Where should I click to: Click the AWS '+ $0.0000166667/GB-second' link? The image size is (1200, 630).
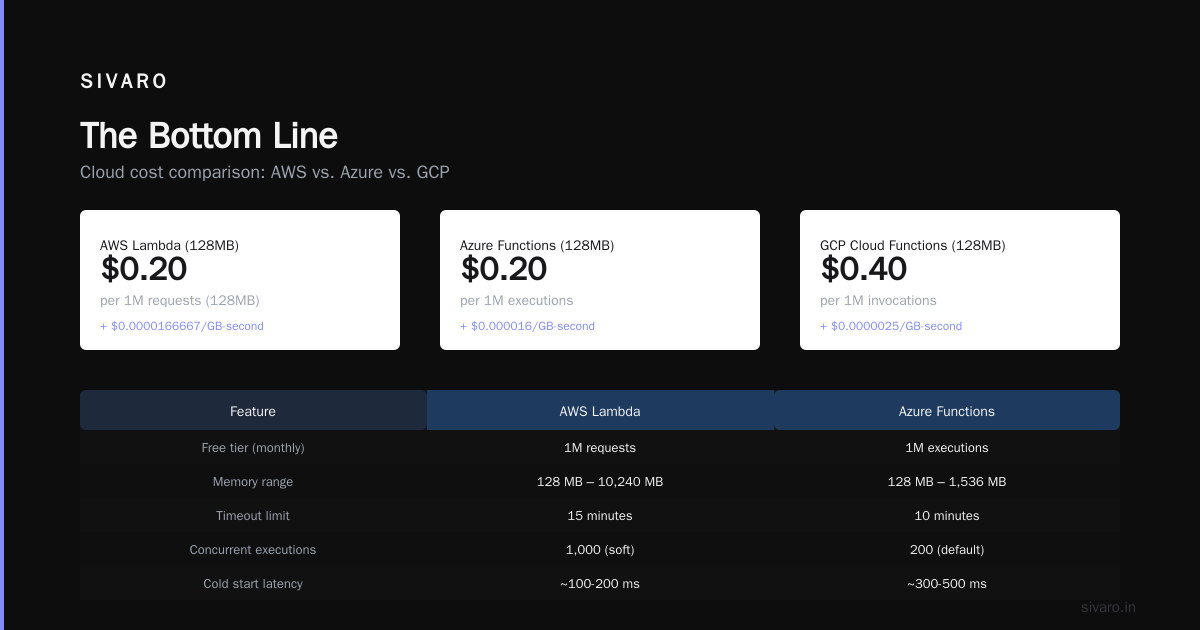tap(182, 326)
